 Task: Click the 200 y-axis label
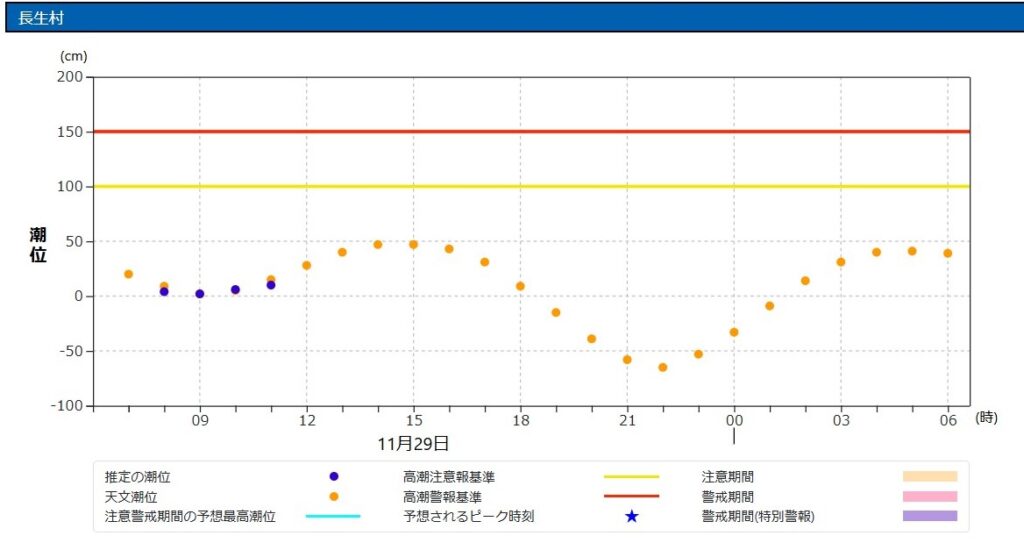[70, 76]
